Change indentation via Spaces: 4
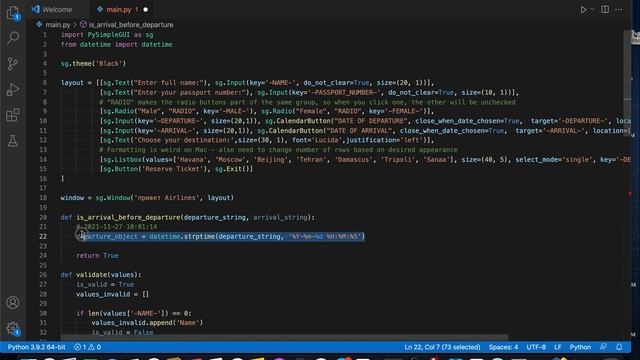The width and height of the screenshot is (640, 360). click(503, 347)
